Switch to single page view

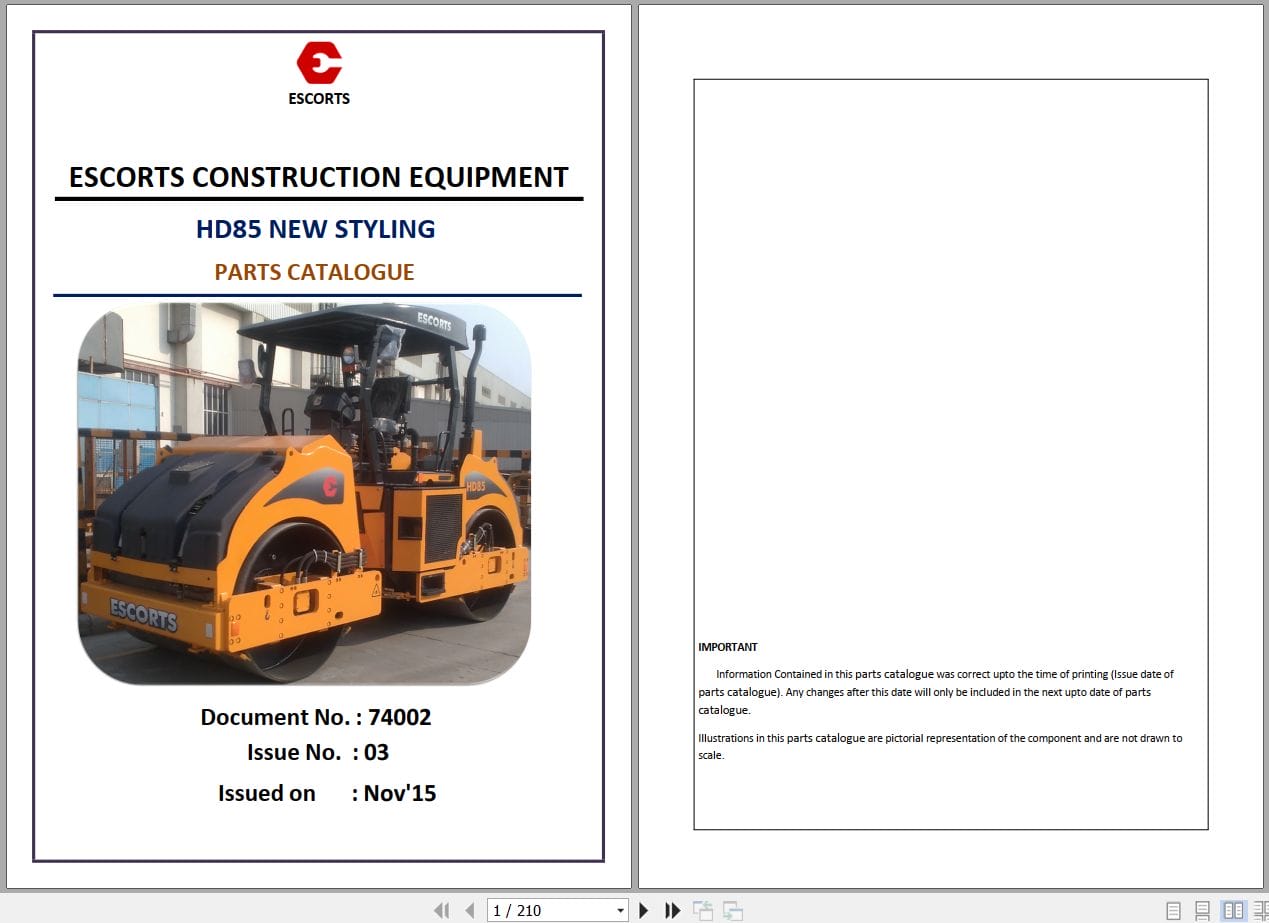(x=1174, y=911)
